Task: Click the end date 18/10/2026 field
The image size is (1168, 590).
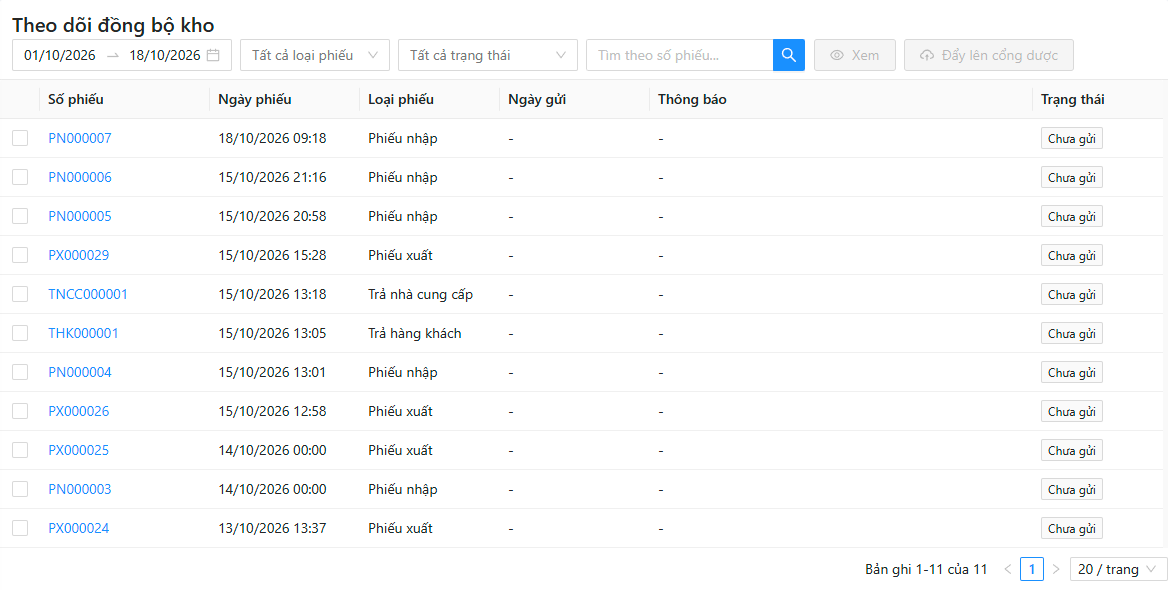Action: pos(165,55)
